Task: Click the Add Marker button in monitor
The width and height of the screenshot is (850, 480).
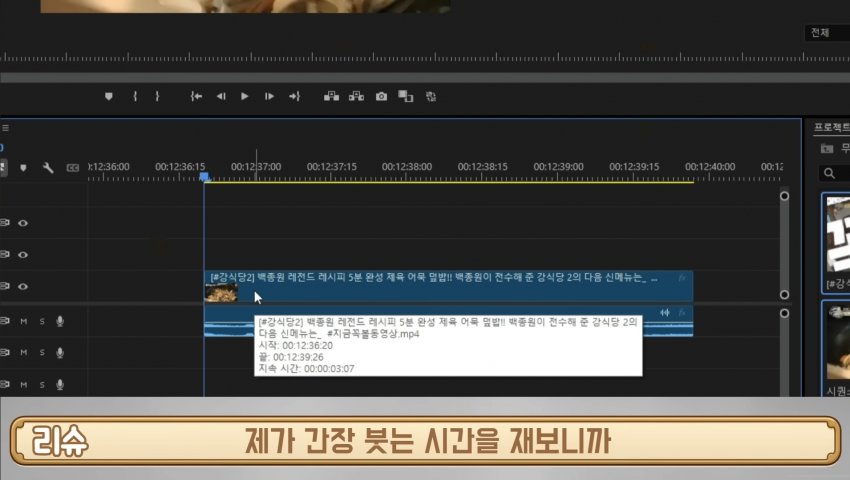Action: click(109, 96)
